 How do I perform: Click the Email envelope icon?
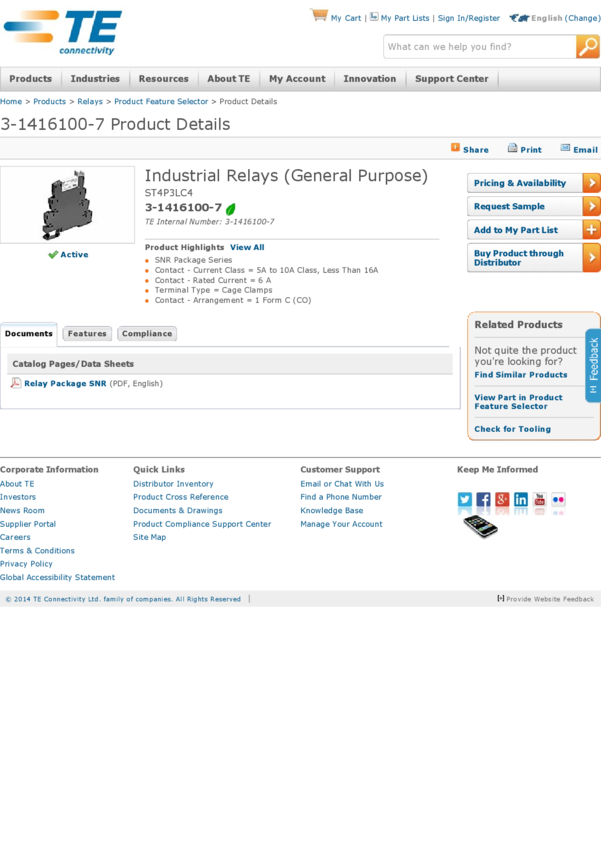[x=565, y=148]
